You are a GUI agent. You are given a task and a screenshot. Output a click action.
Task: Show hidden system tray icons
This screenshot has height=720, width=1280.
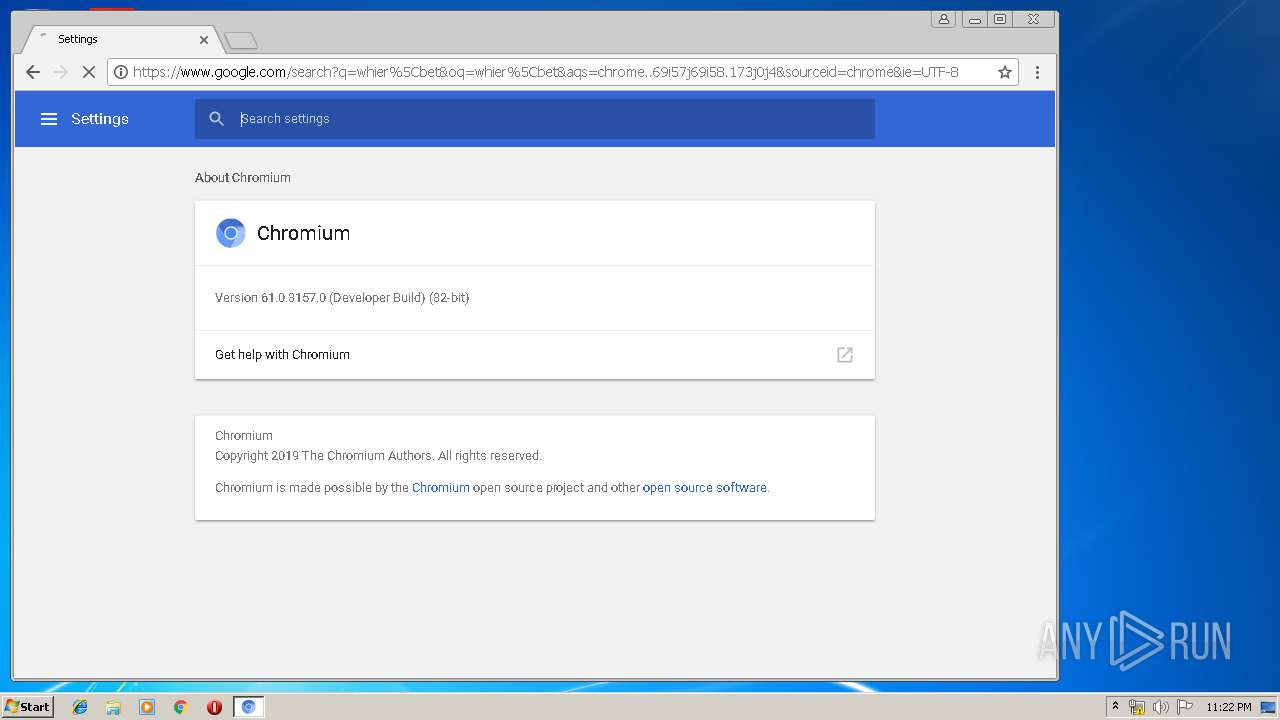[x=1115, y=707]
